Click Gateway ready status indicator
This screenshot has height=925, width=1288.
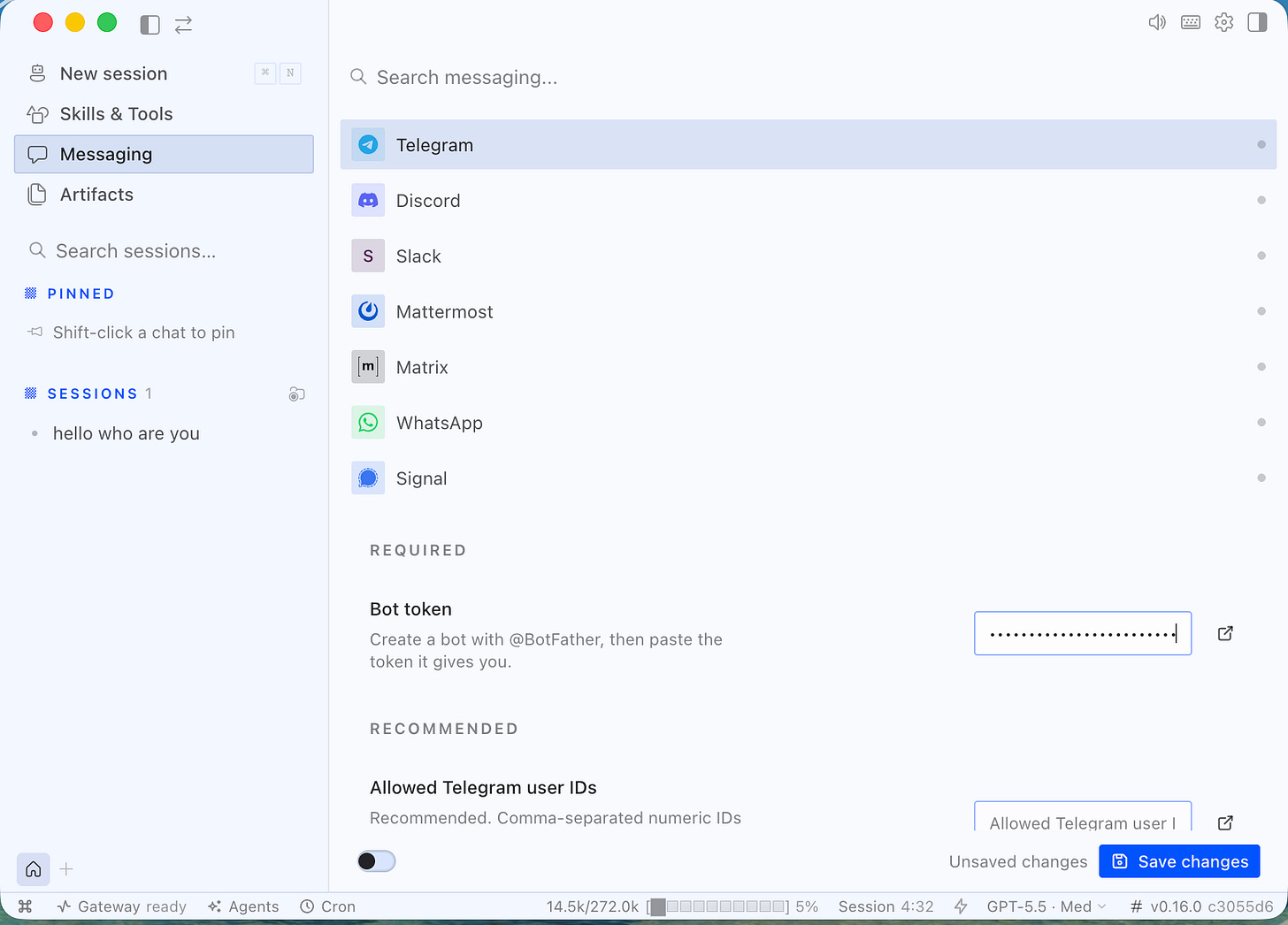[x=122, y=906]
